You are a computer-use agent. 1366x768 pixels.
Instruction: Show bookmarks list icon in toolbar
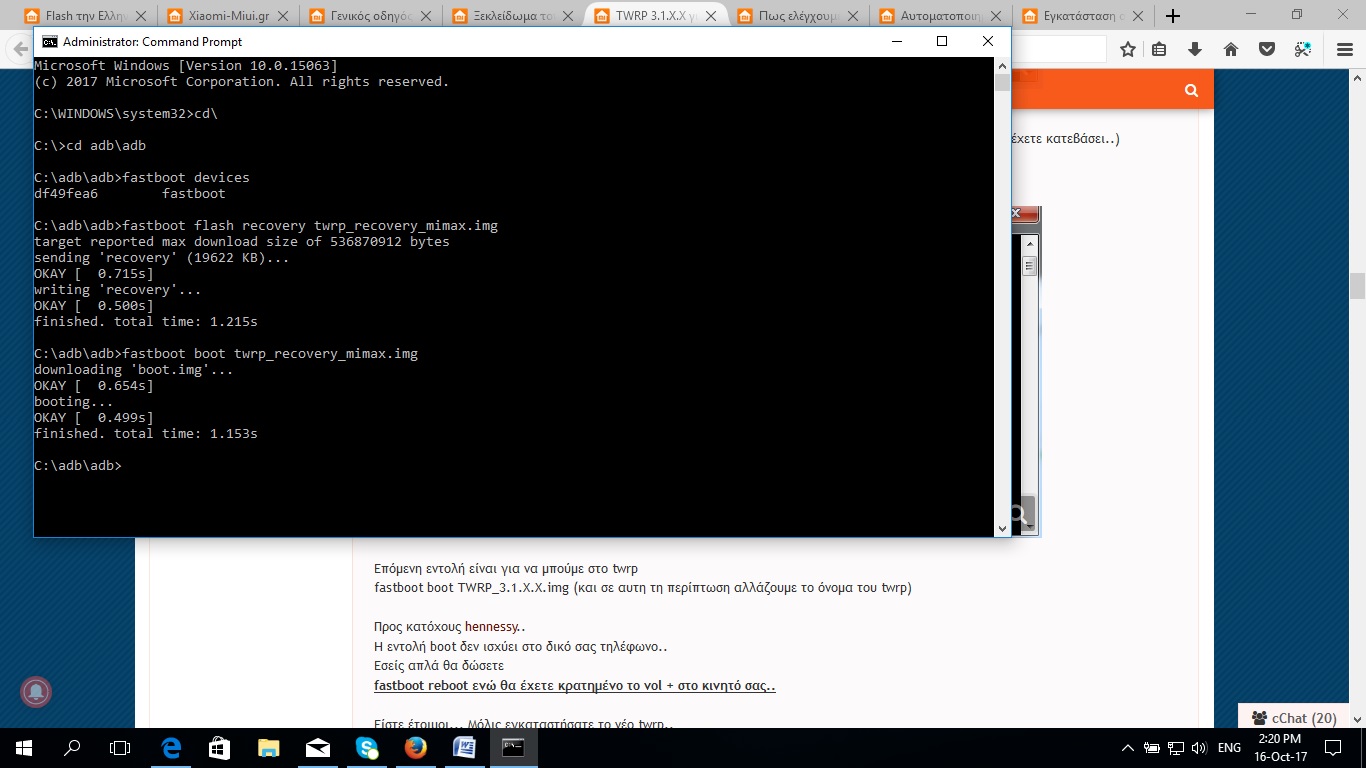tap(1160, 49)
